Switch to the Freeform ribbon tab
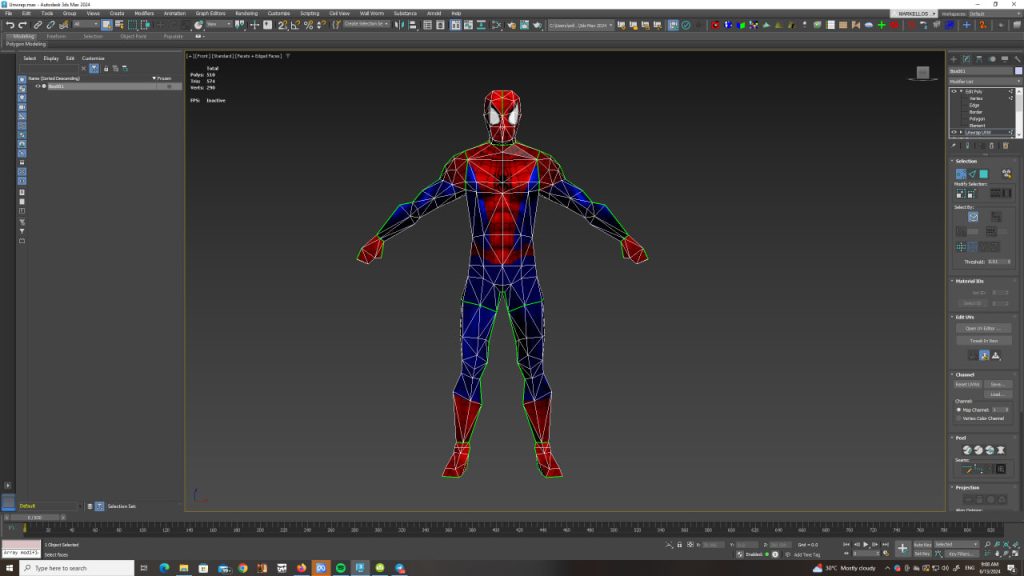This screenshot has height=576, width=1024. point(56,36)
